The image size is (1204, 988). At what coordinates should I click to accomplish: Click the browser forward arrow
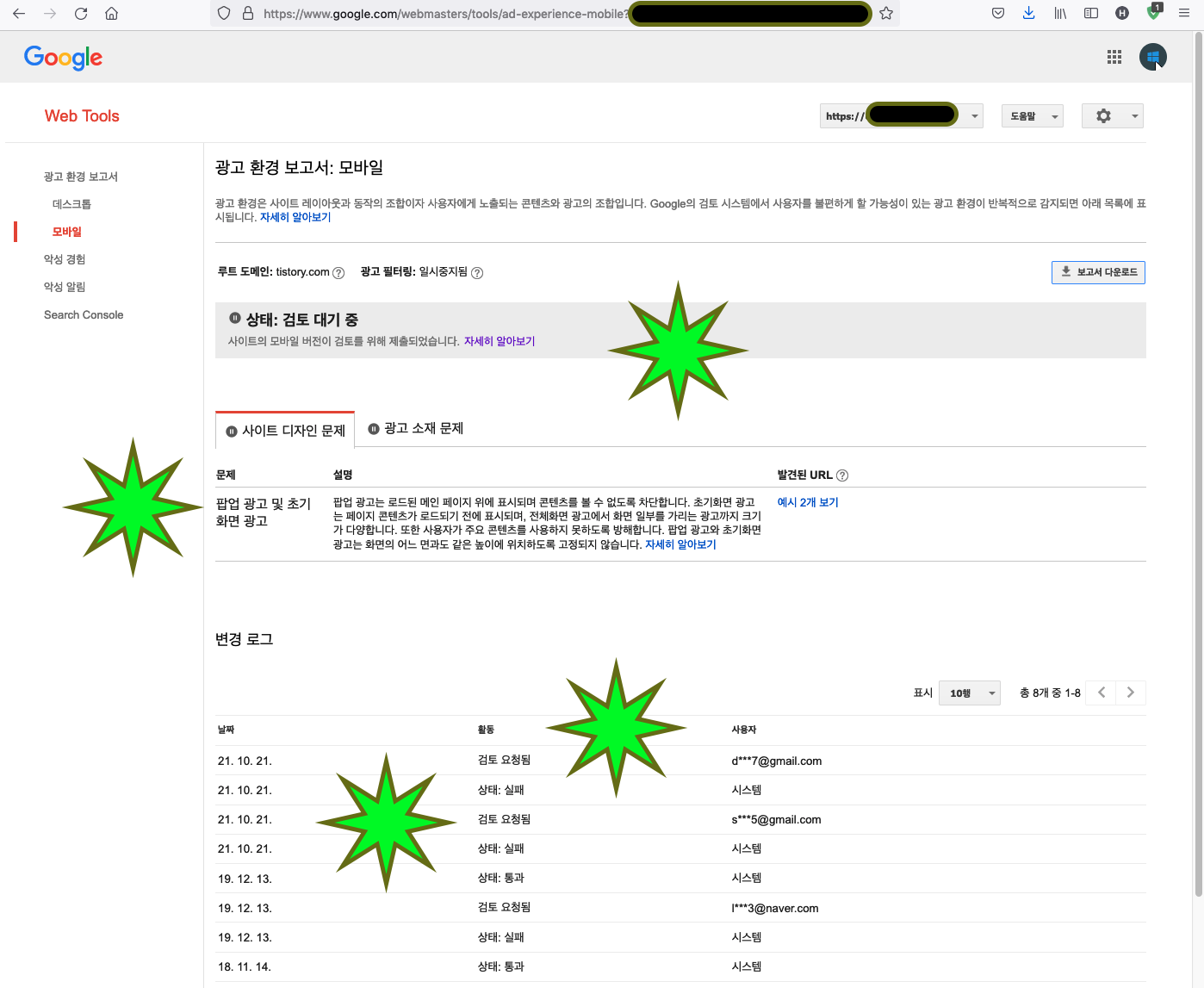tap(50, 14)
